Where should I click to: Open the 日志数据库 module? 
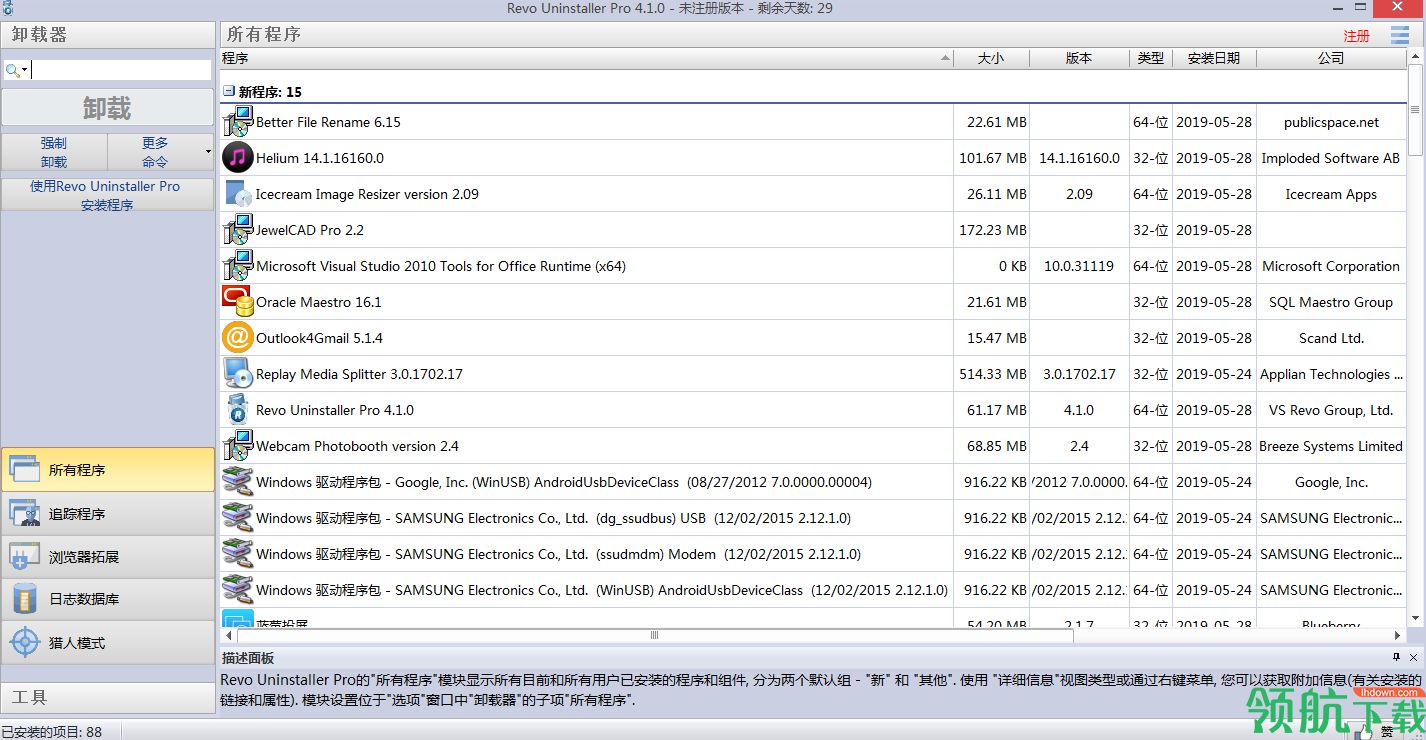click(107, 599)
